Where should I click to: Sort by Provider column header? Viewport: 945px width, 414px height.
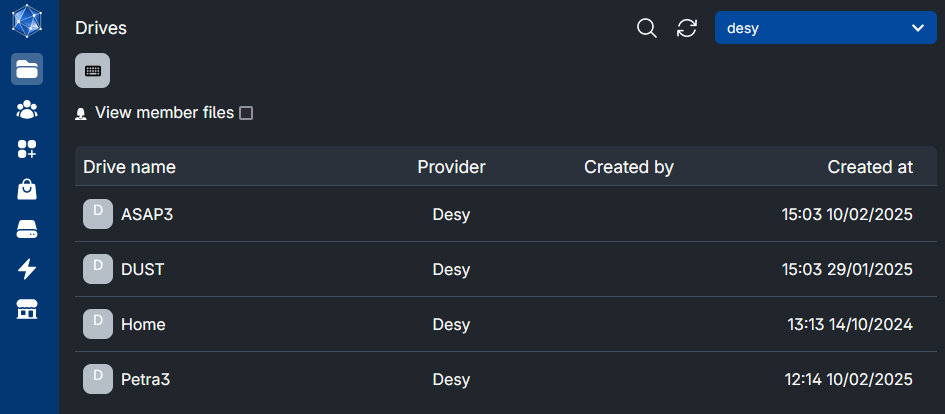(451, 167)
